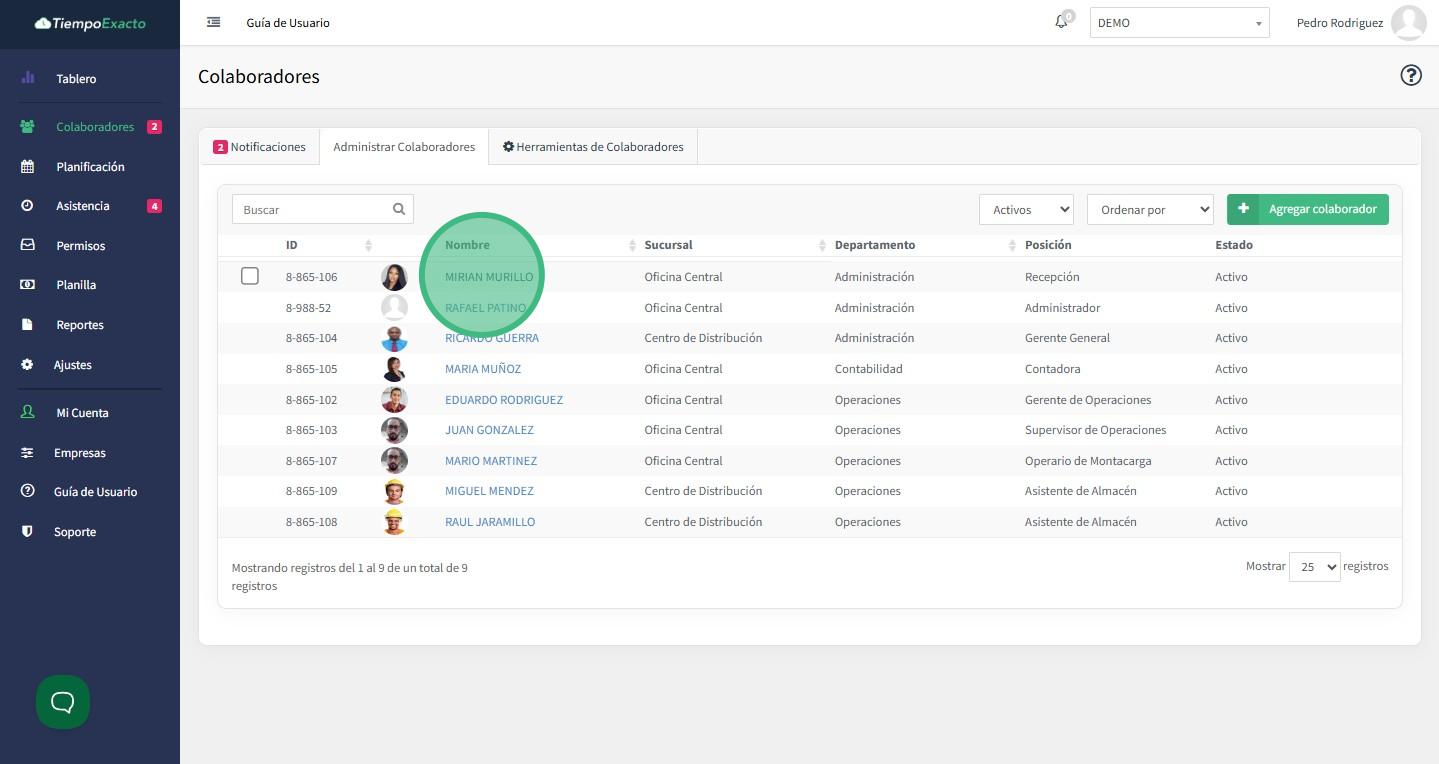Change the Mostrar records per page dropdown
The width and height of the screenshot is (1439, 764).
point(1314,567)
